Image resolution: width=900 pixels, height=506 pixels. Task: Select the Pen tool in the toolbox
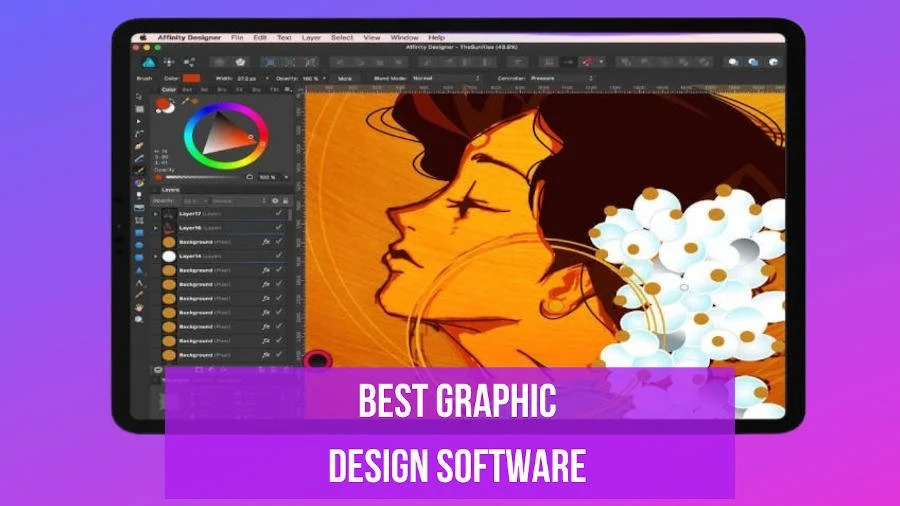pos(139,134)
